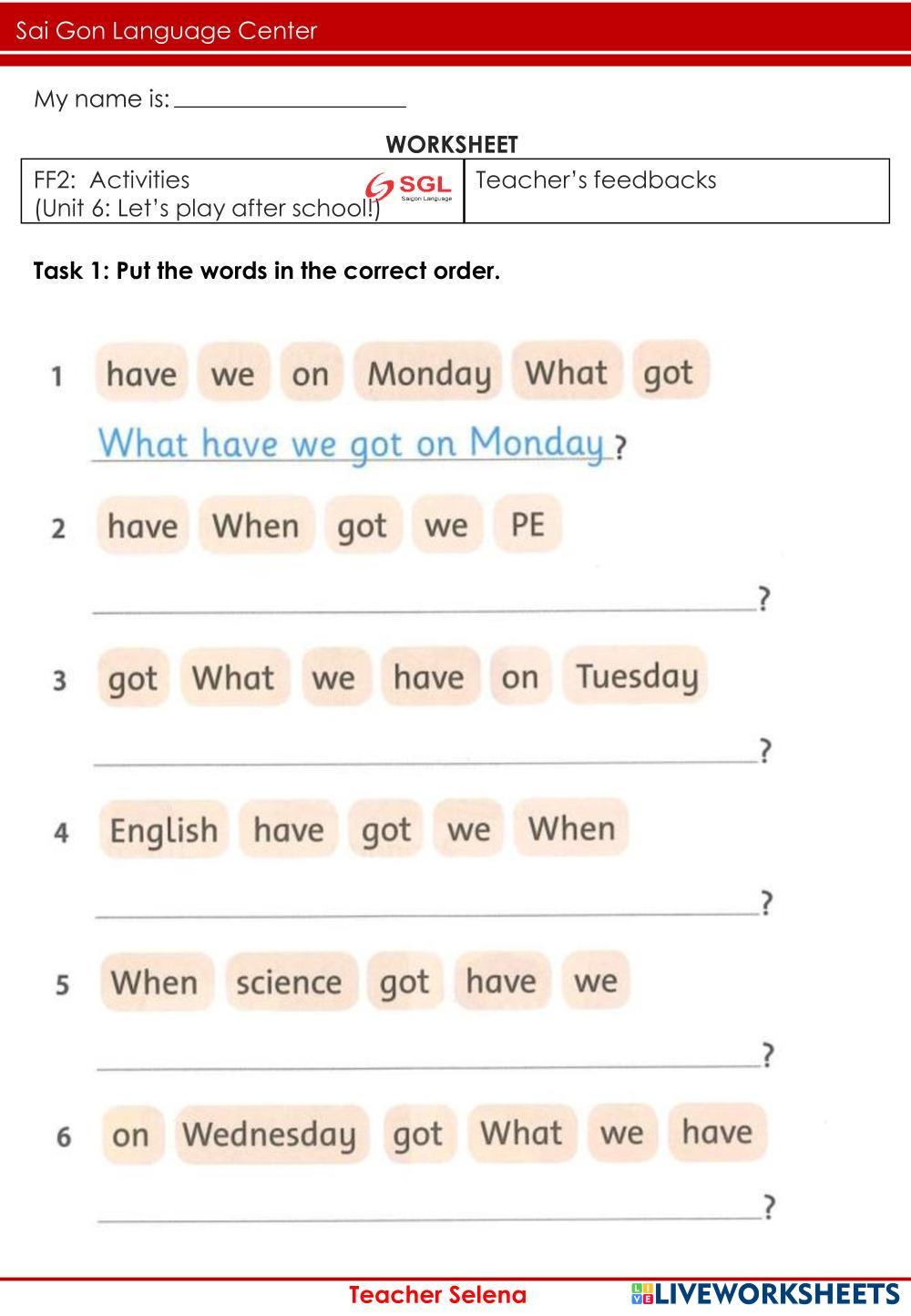Click the answer line for question 5

tap(426, 1055)
